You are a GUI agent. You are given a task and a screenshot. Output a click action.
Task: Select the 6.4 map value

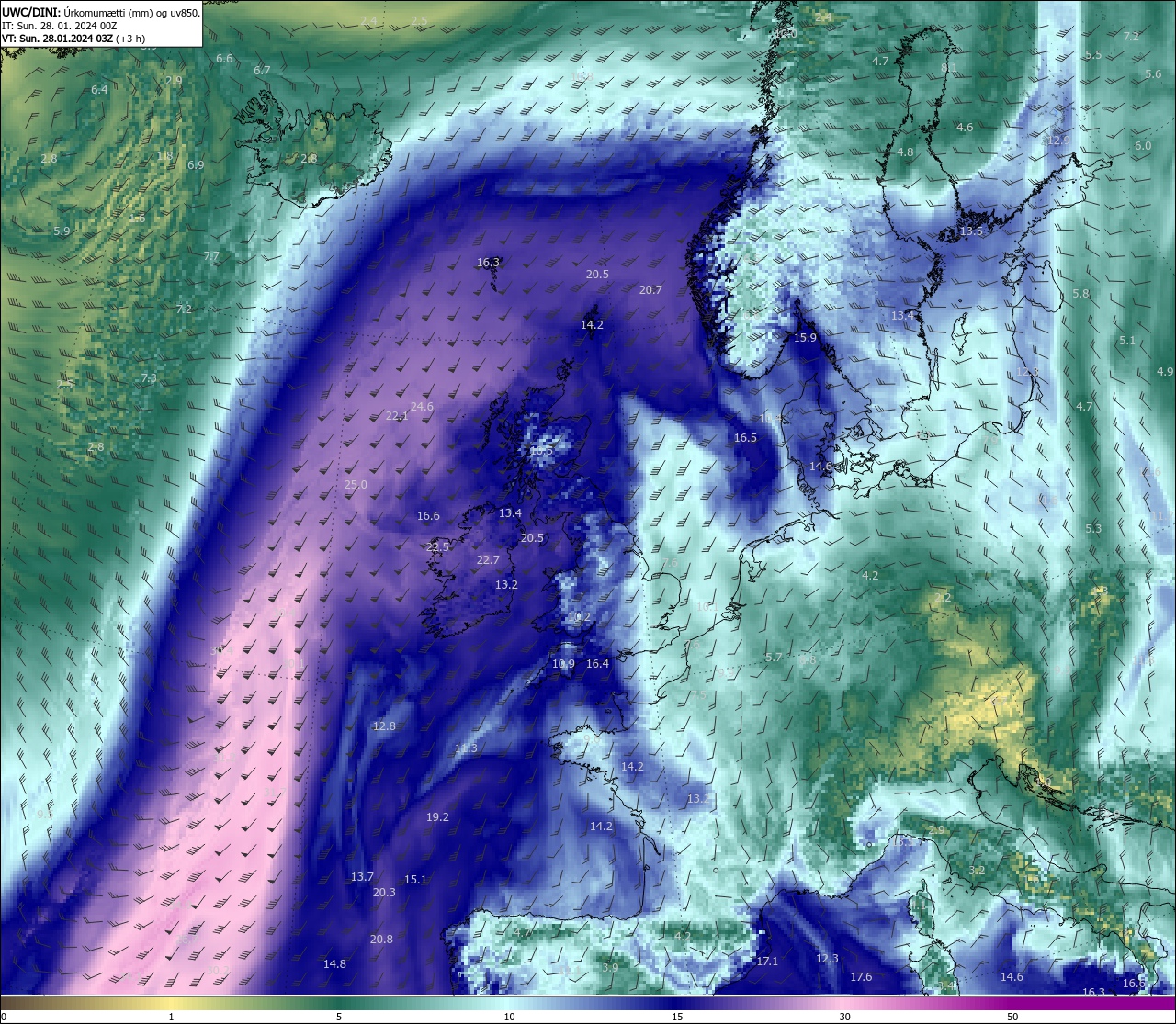coord(99,89)
